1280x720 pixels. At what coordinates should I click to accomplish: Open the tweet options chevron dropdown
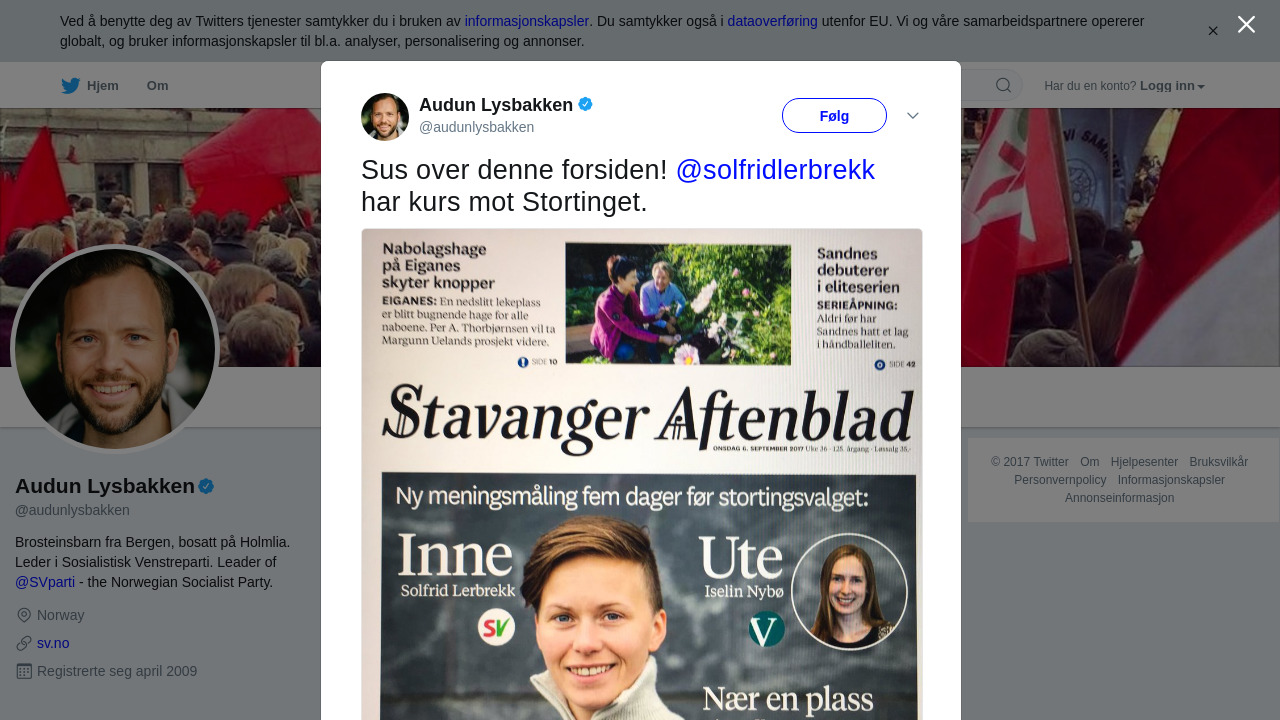pyautogui.click(x=913, y=116)
